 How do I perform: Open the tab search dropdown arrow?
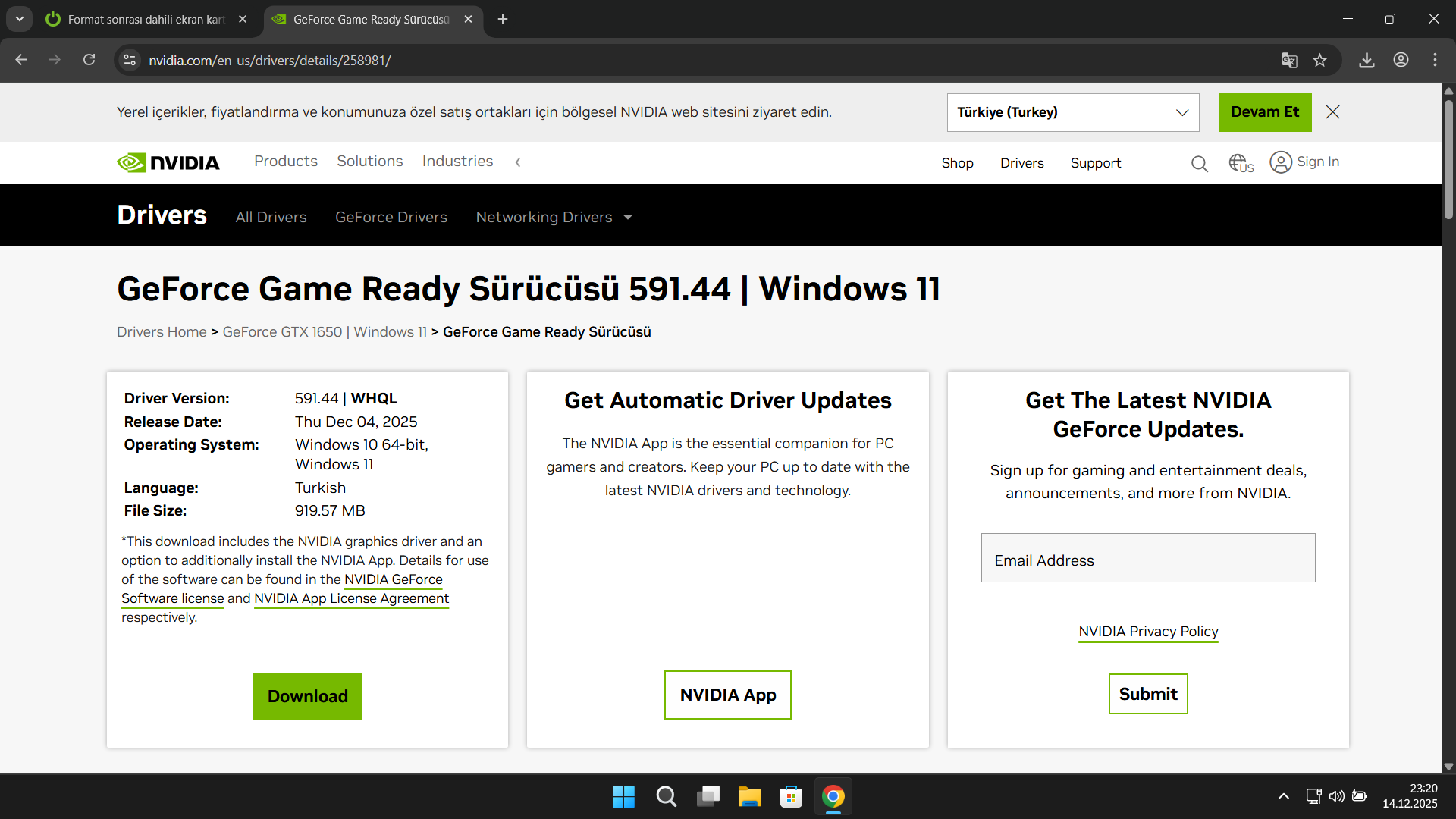click(20, 19)
